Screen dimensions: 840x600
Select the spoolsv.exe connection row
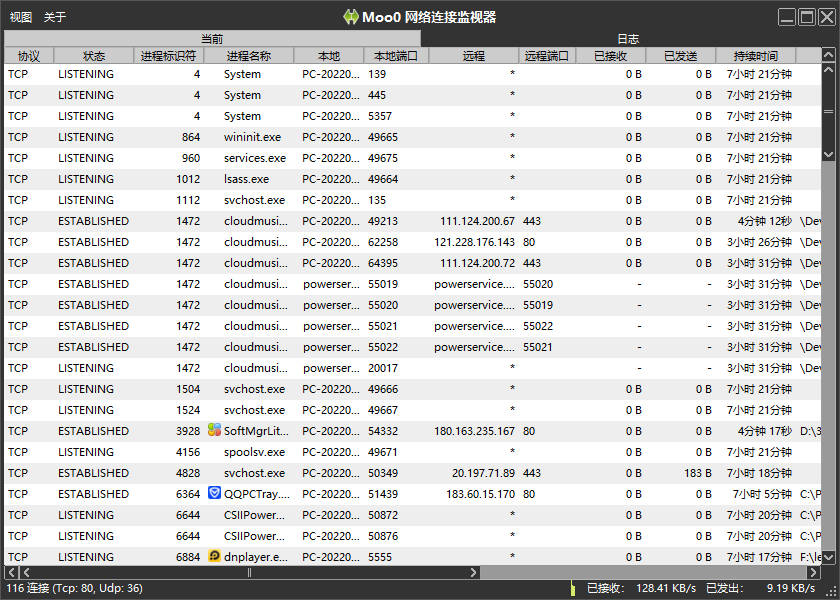click(400, 452)
